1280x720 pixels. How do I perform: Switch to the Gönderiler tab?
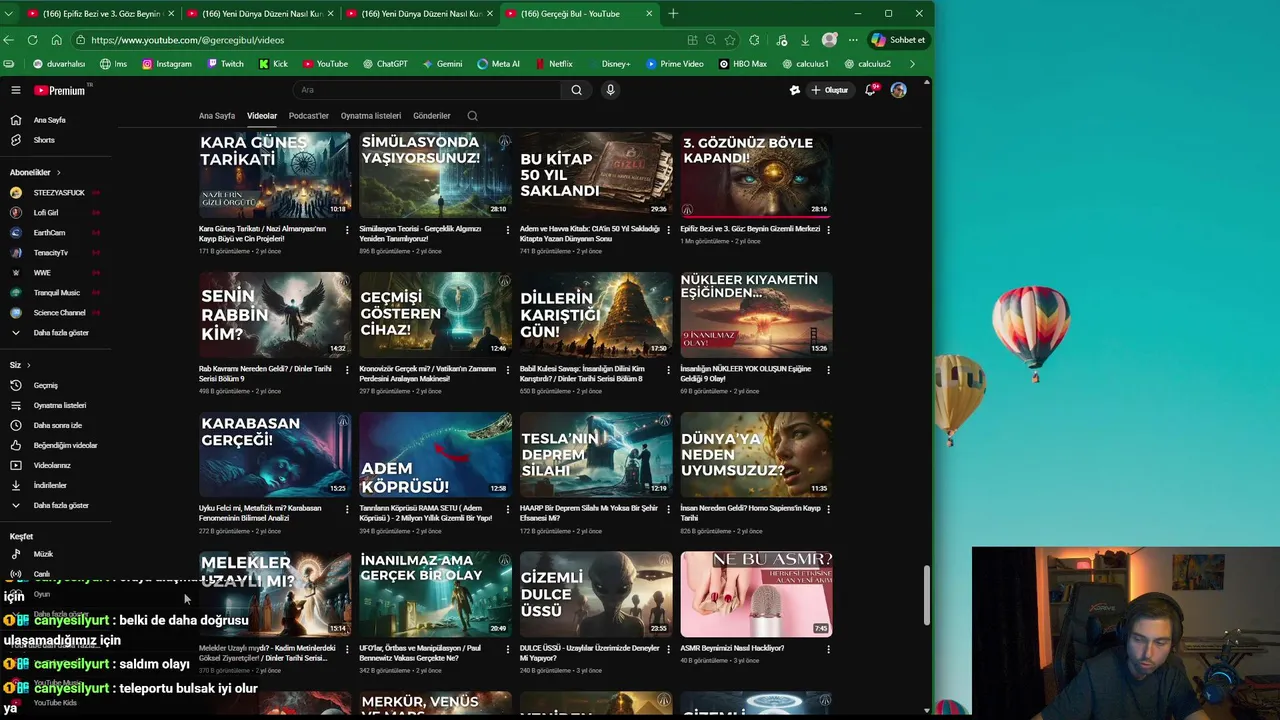[432, 116]
